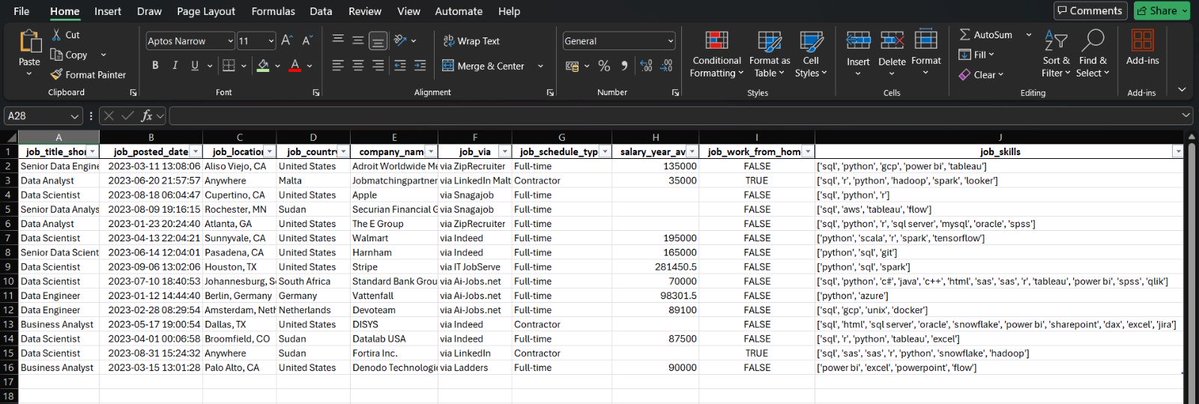The width and height of the screenshot is (1199, 404).
Task: Open the Review tab
Action: 365,11
